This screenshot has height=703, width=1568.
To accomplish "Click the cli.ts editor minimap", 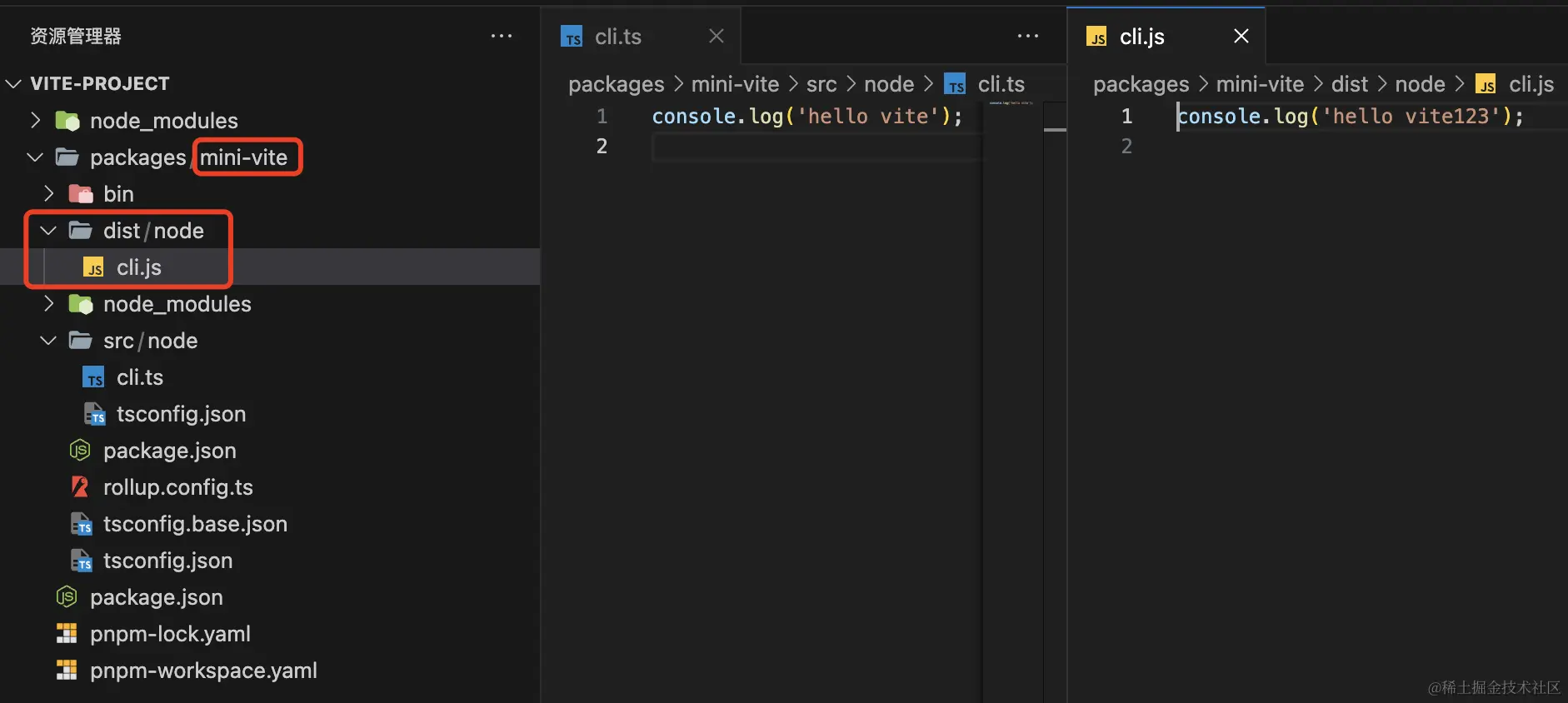I will [1012, 400].
